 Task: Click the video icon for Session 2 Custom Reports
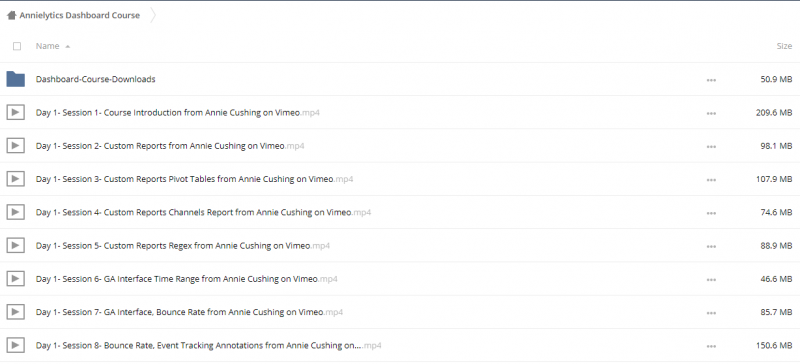point(16,145)
